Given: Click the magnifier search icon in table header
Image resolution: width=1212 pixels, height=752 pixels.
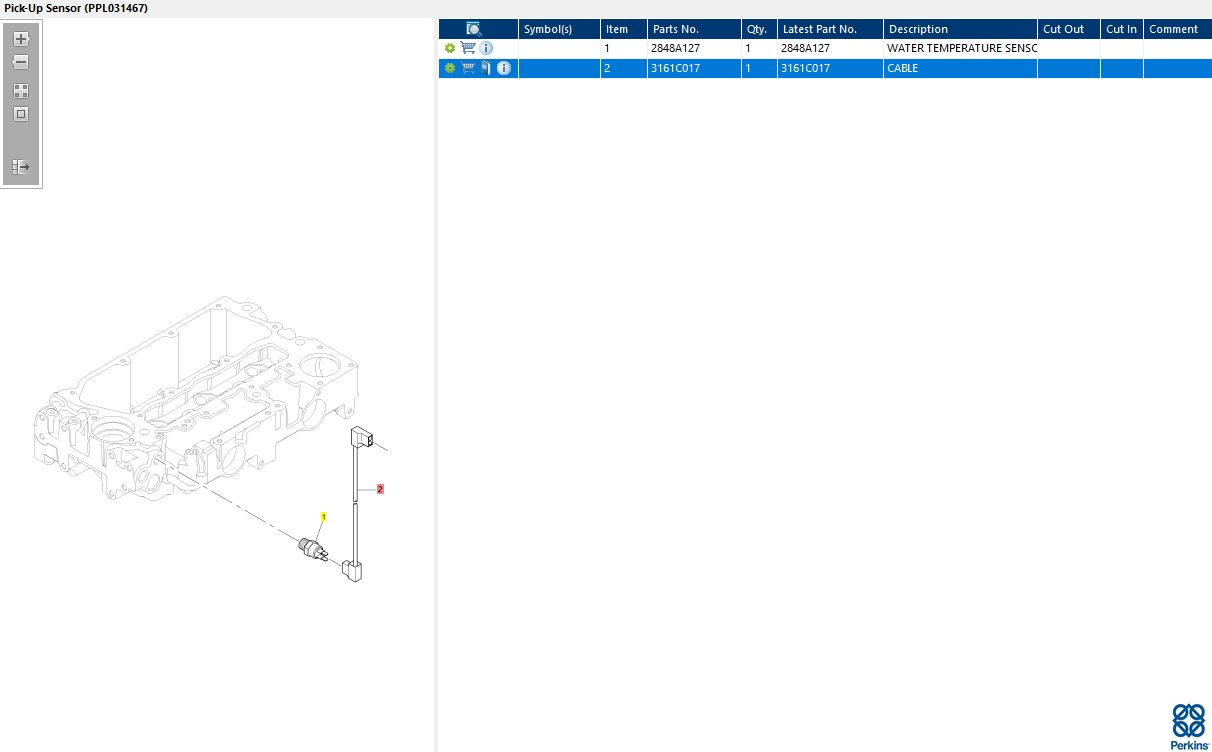Looking at the screenshot, I should [474, 29].
